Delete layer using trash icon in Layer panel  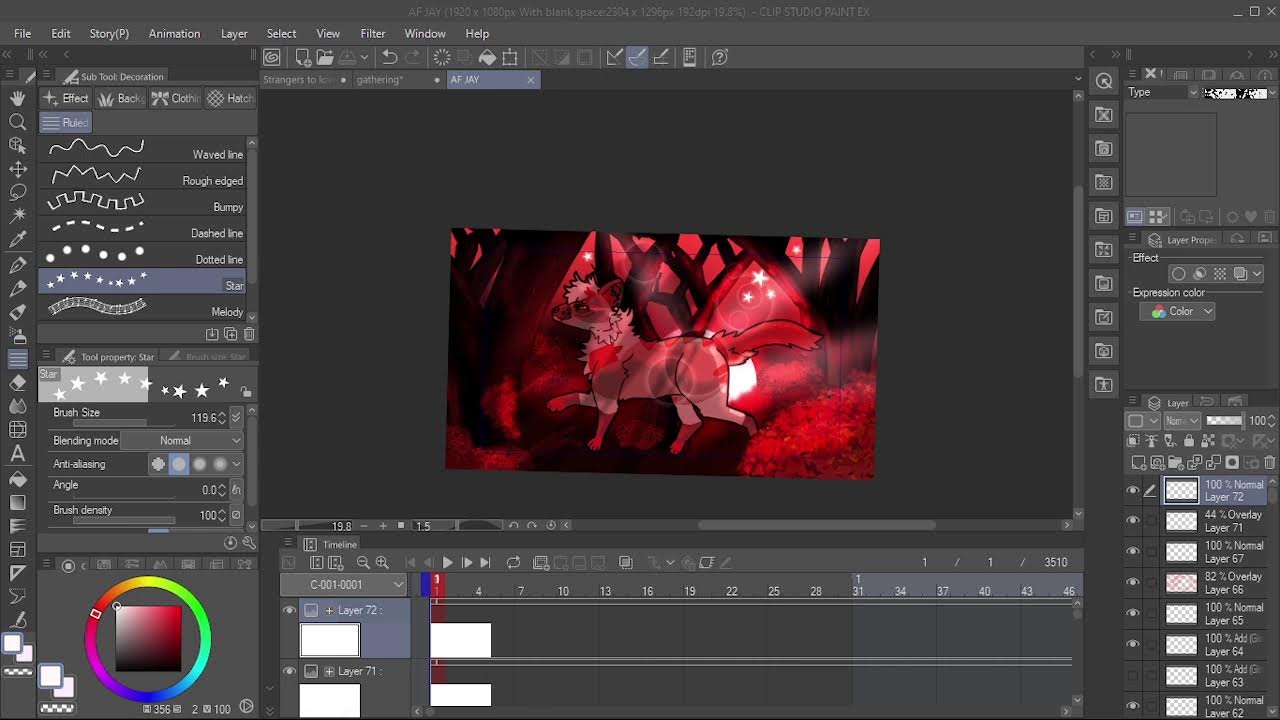[x=1270, y=462]
